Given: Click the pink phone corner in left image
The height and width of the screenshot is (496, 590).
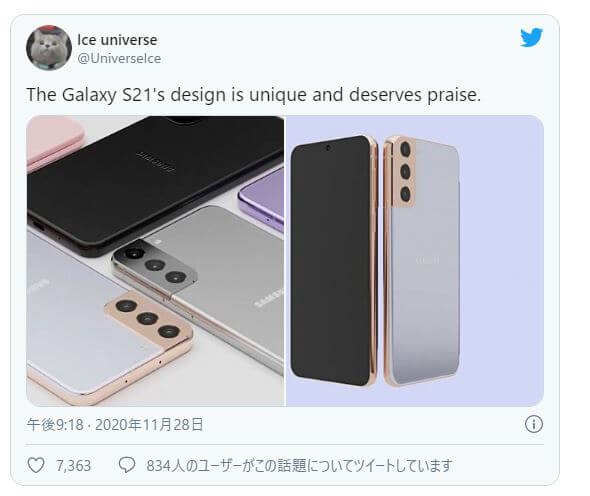Looking at the screenshot, I should pos(55,142).
